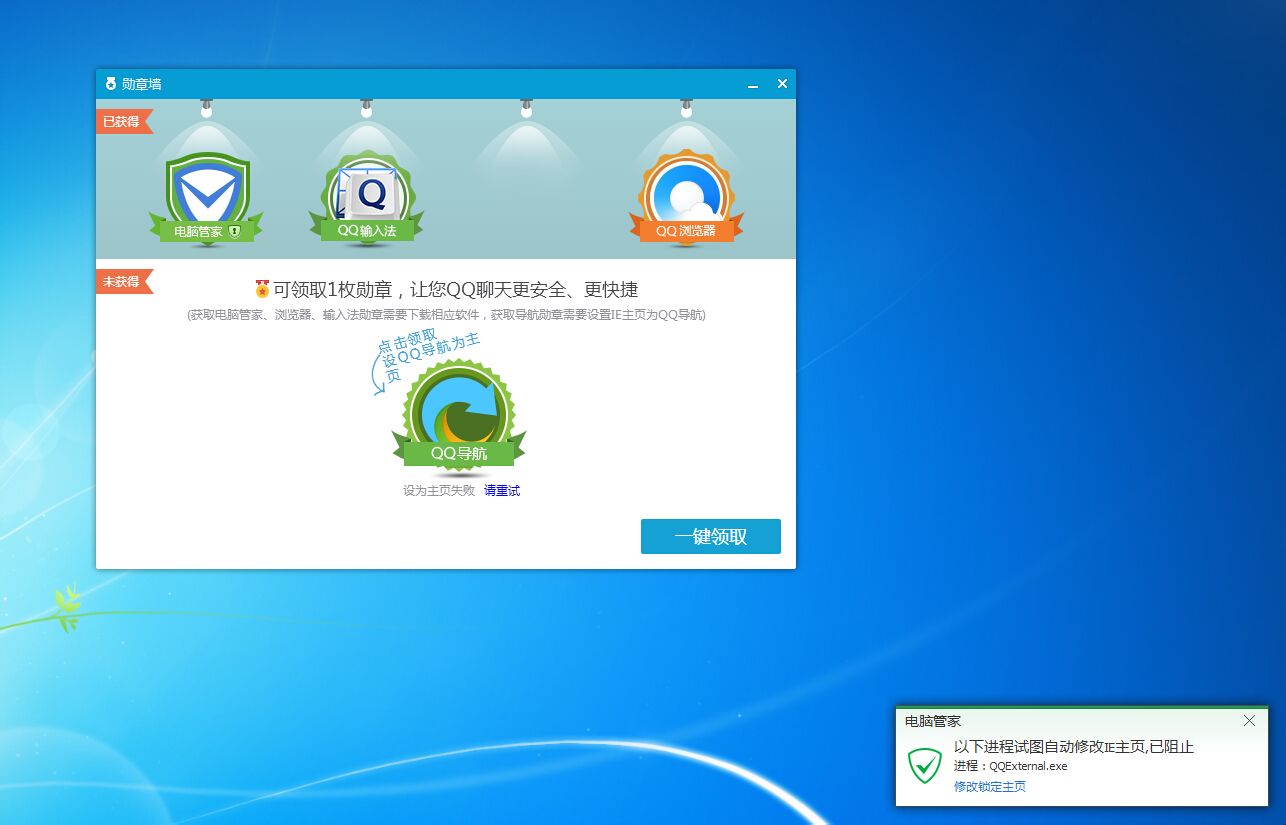
Task: Click the 未获得 ribbon label
Action: [x=124, y=282]
